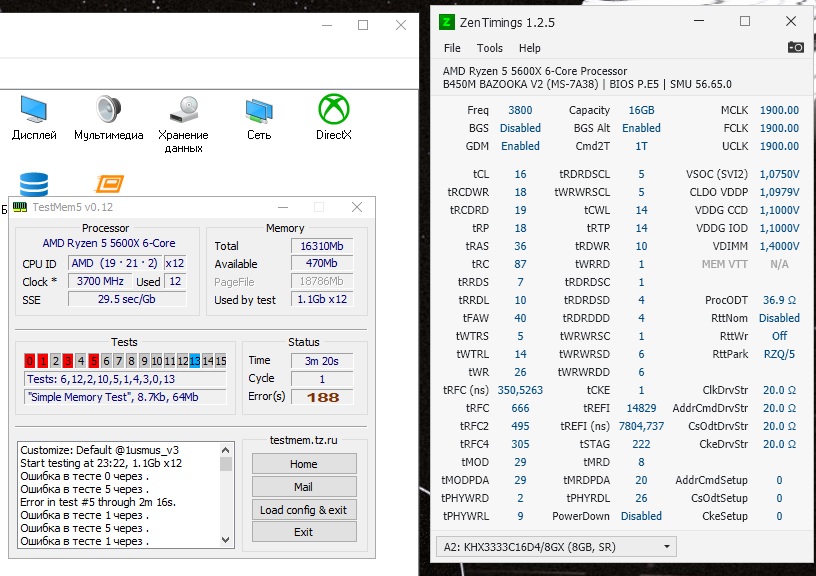Click the testmem.tz.ru label in TestMem5
Image resolution: width=816 pixels, height=576 pixels.
point(303,440)
